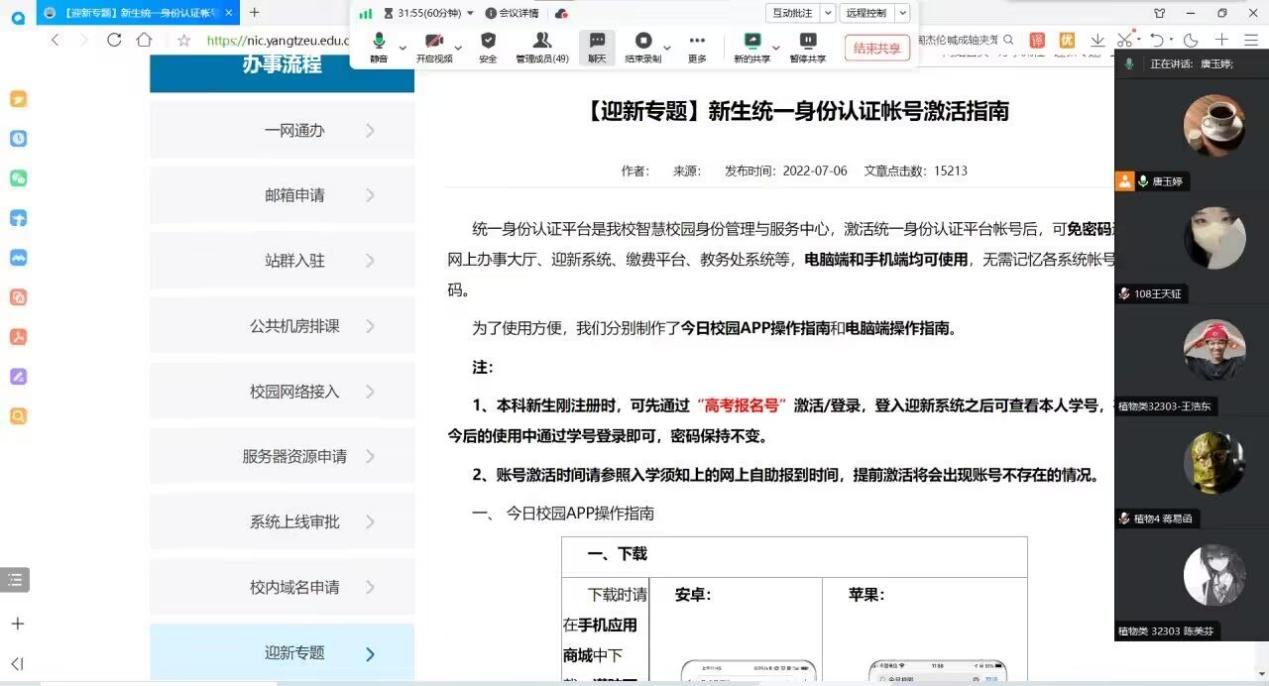Open 会议详情 meeting details
The image size is (1269, 686).
[511, 13]
